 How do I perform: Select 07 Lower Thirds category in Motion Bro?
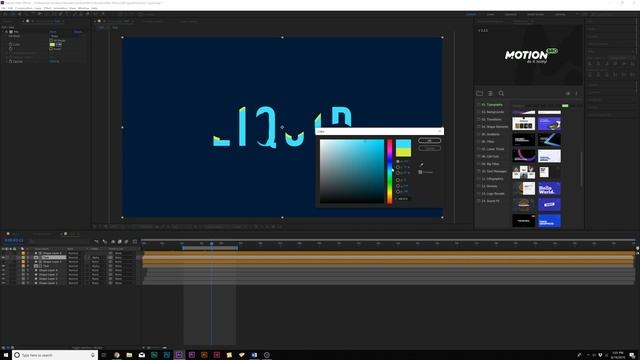coord(492,149)
